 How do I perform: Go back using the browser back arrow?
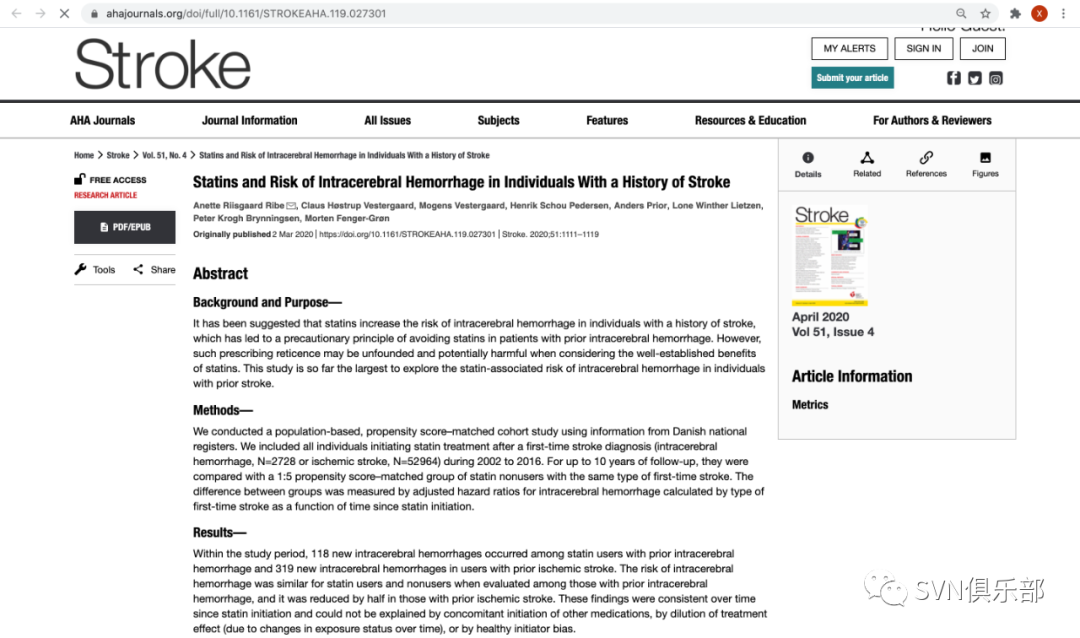pyautogui.click(x=17, y=13)
